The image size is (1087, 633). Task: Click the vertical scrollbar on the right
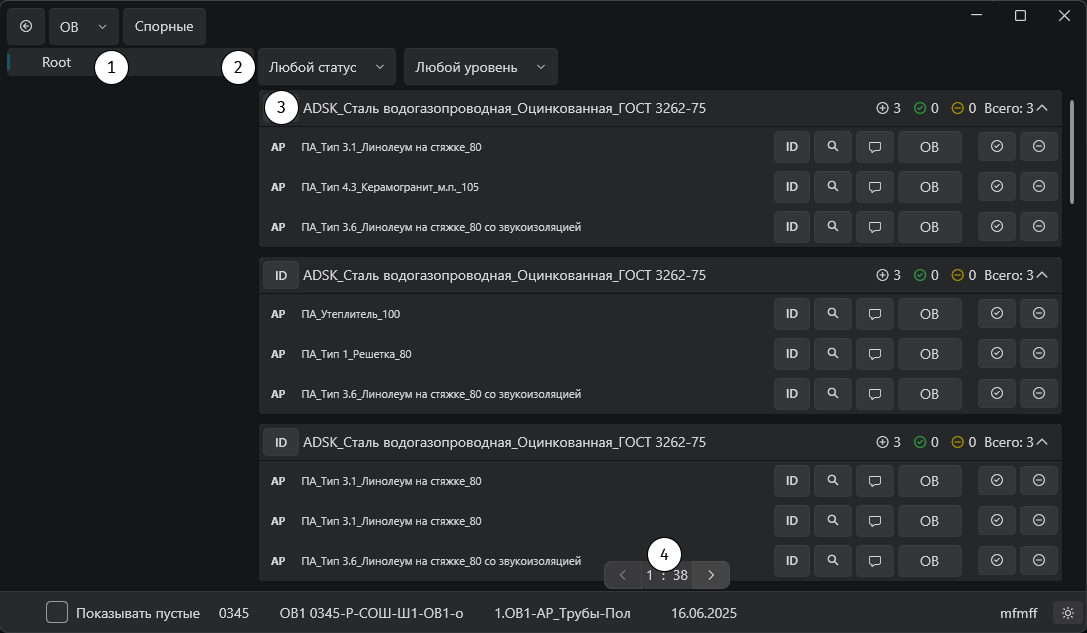pyautogui.click(x=1072, y=151)
